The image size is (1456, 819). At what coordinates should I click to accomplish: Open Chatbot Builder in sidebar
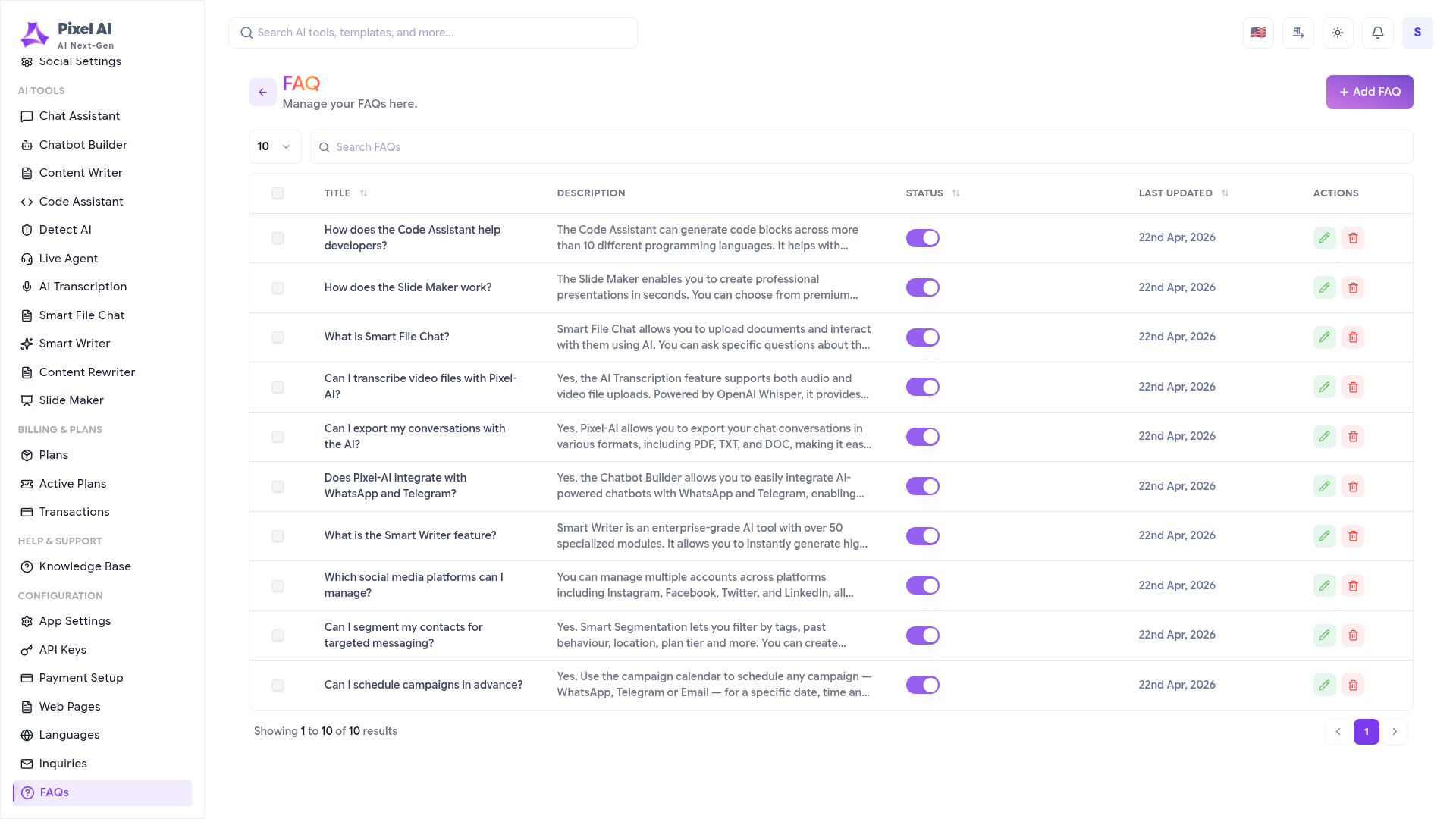click(x=102, y=145)
